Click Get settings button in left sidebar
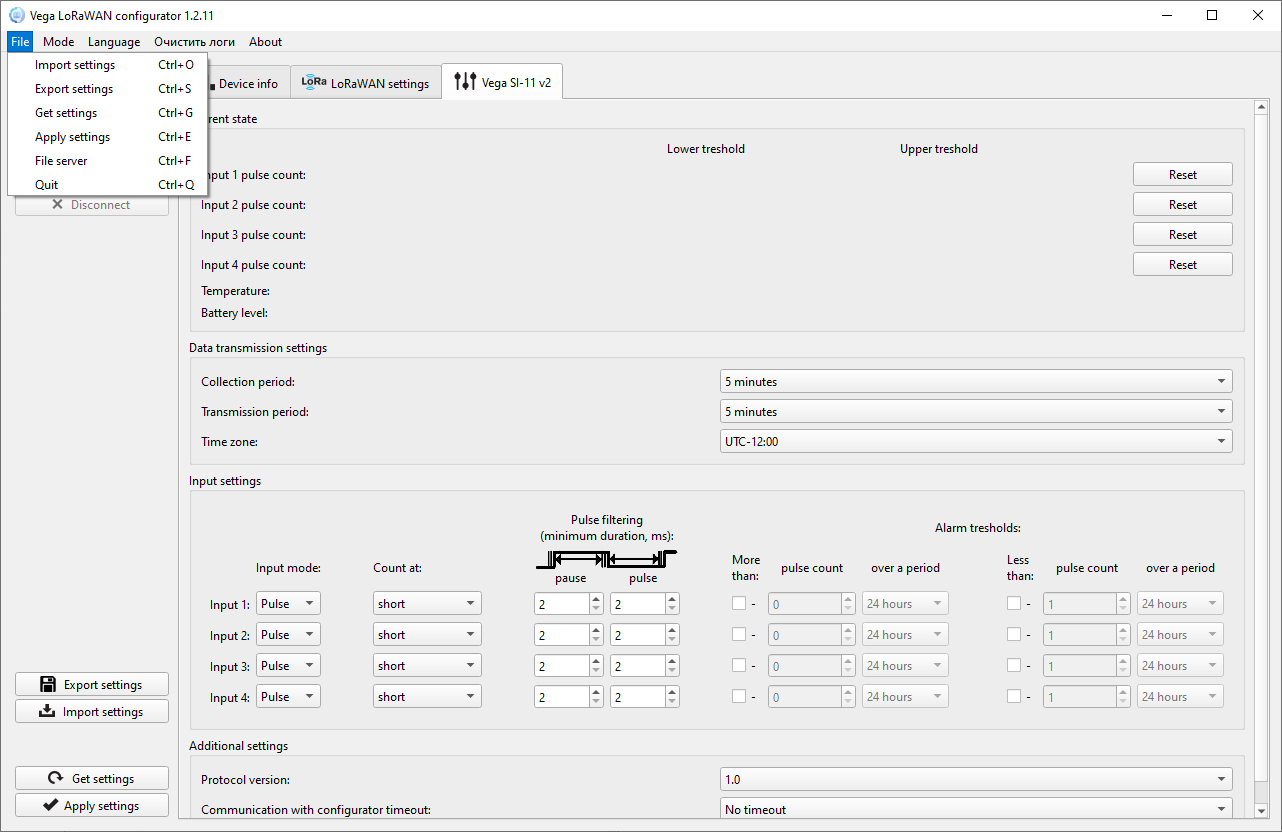This screenshot has width=1282, height=832. click(92, 779)
